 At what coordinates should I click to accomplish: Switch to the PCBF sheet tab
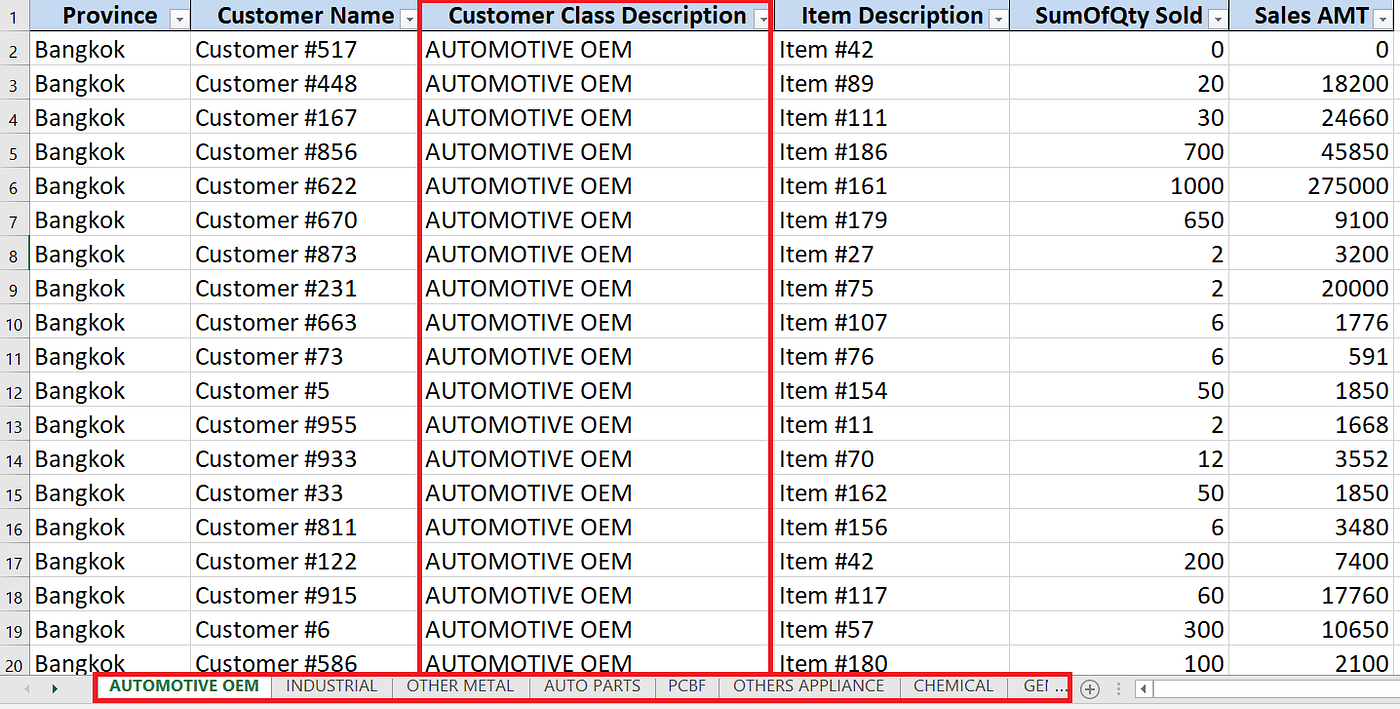click(x=686, y=687)
